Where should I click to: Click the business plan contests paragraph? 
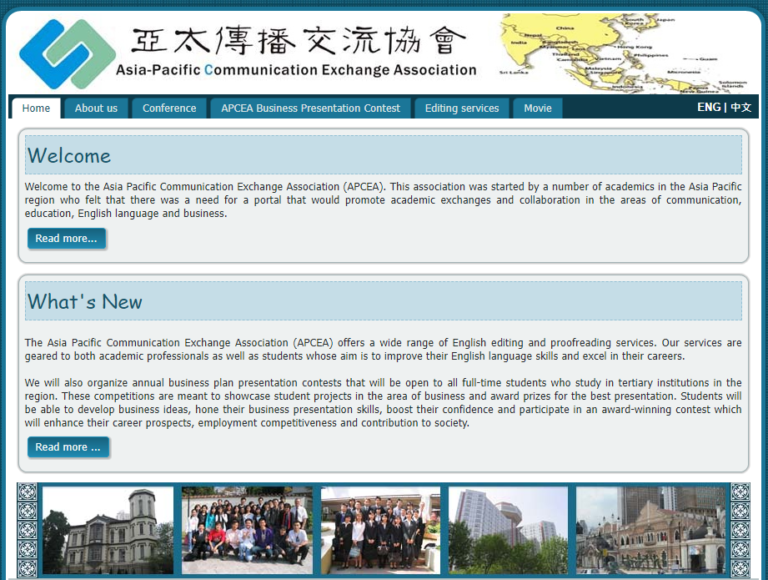point(383,403)
